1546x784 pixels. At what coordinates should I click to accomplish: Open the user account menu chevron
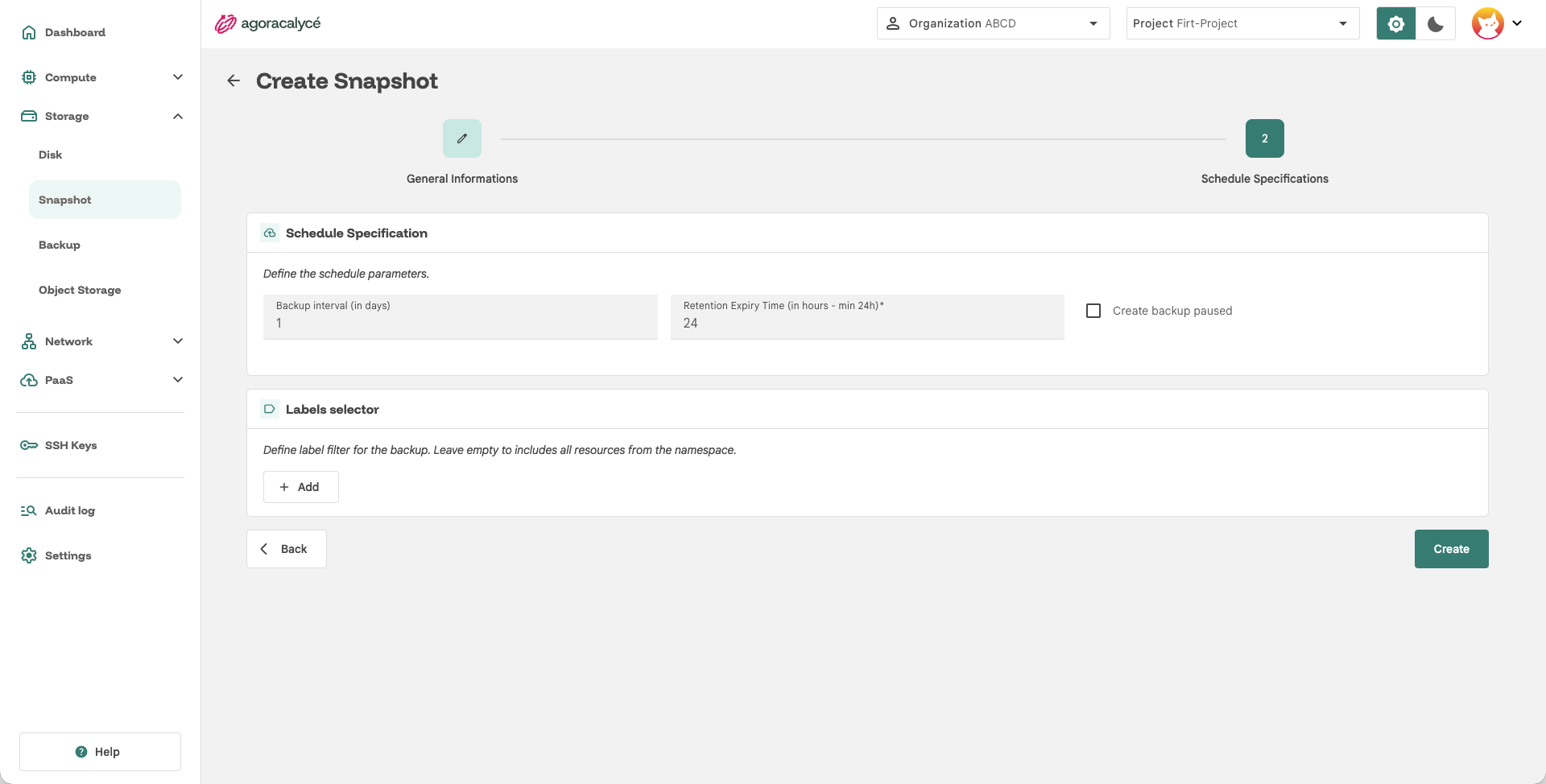coord(1517,23)
